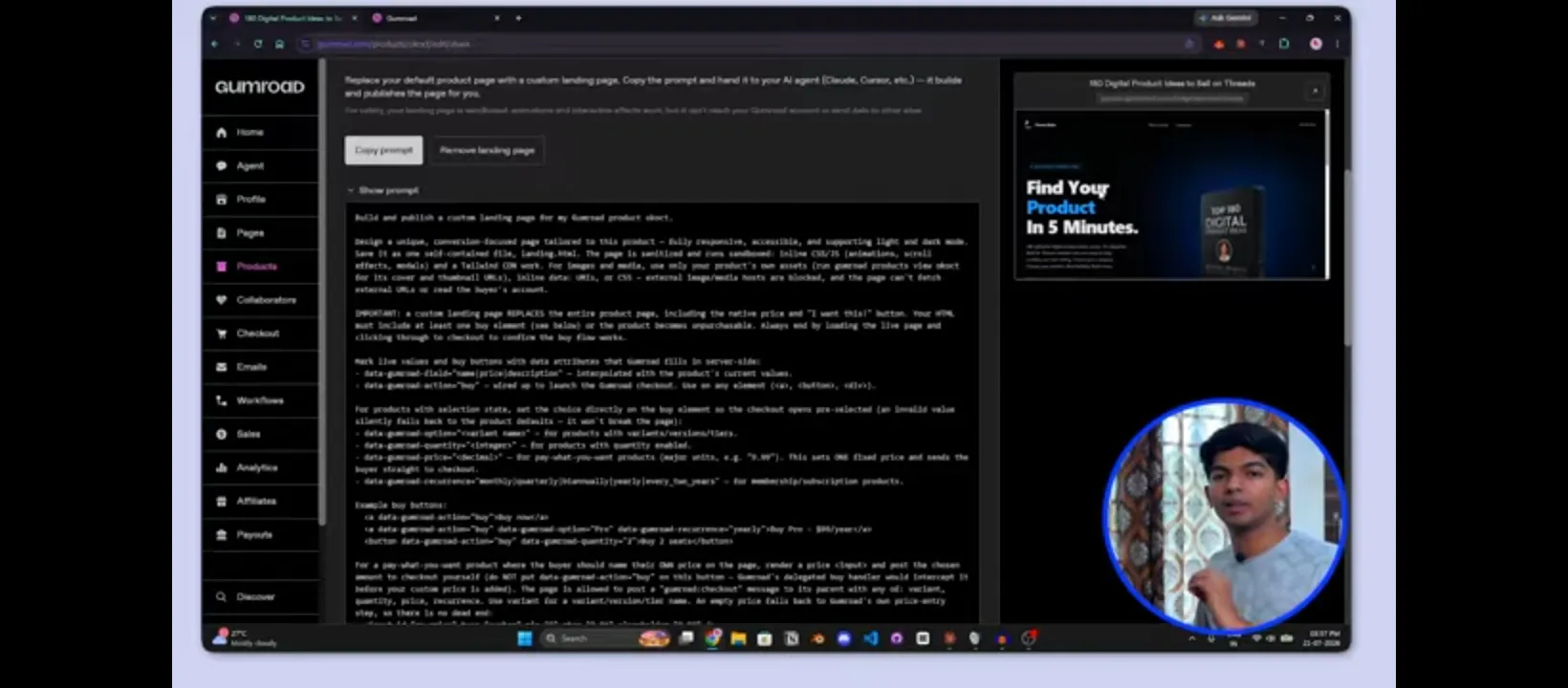Click the main page vertical scrollbar

(1347, 258)
